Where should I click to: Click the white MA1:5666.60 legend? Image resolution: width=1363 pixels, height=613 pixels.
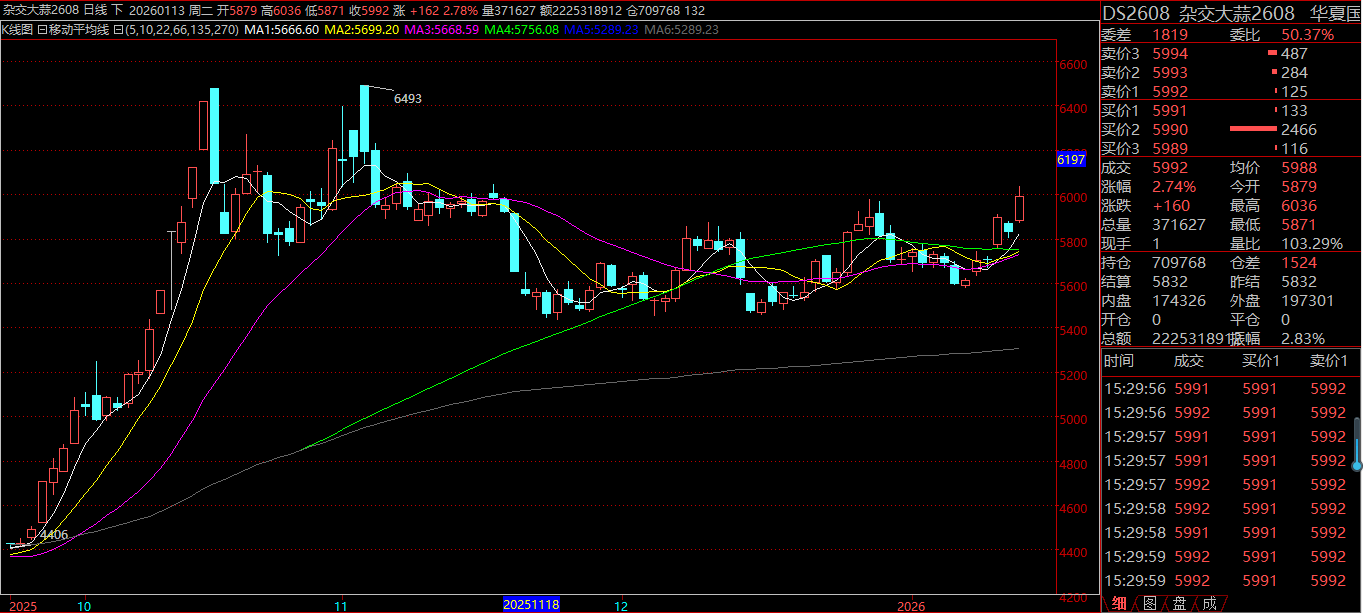point(282,30)
